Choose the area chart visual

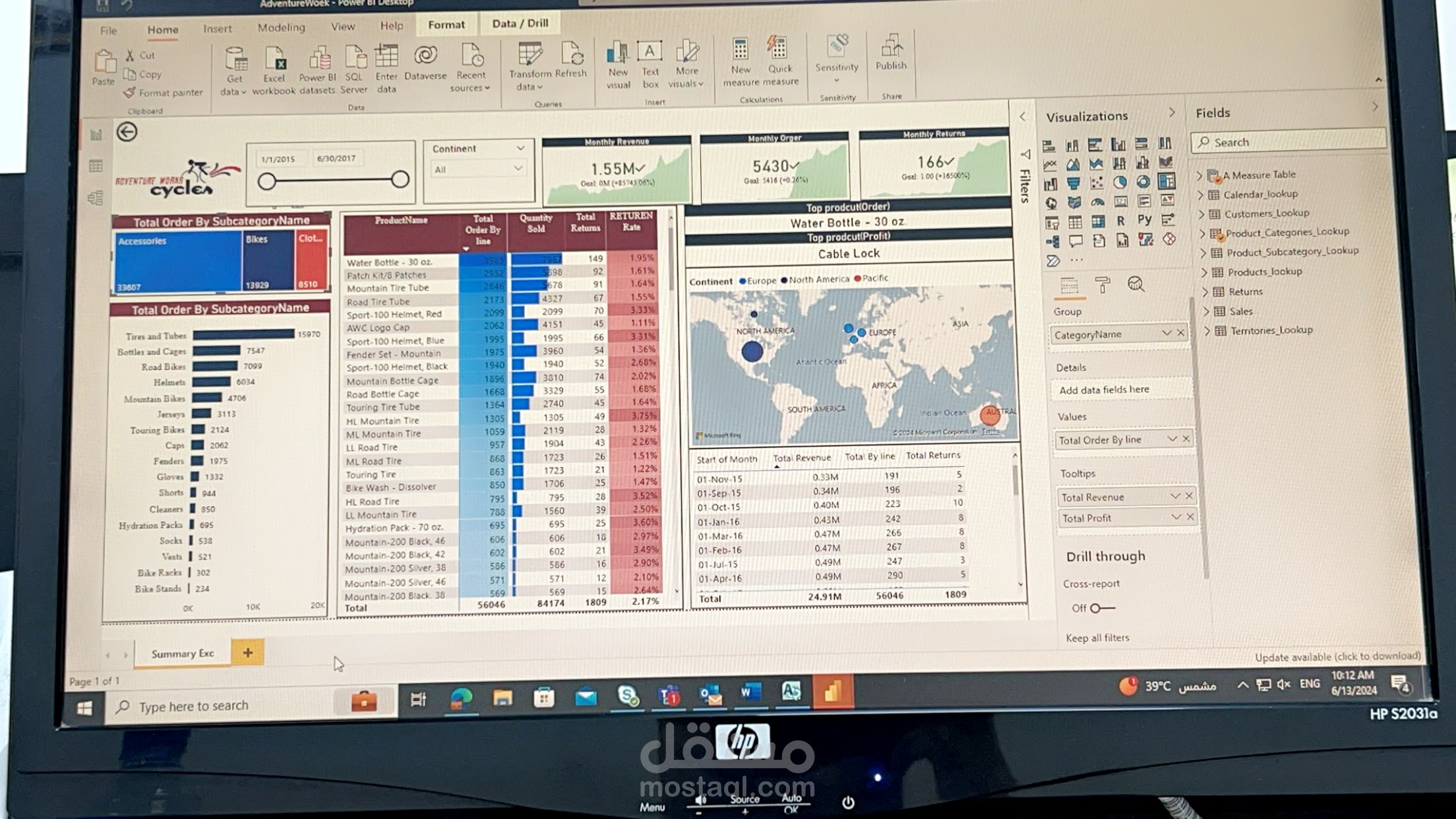pos(1073,164)
